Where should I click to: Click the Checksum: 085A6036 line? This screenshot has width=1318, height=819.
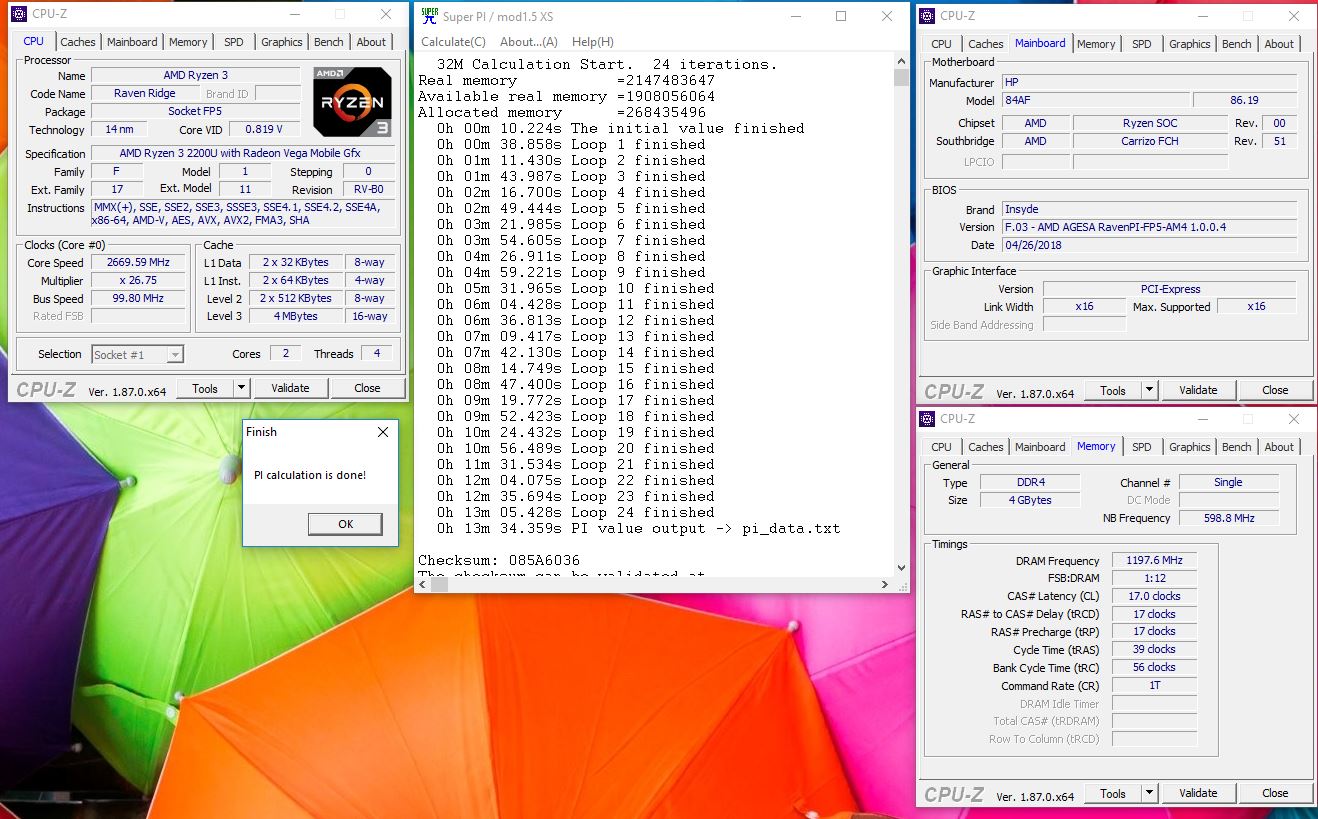pos(498,560)
